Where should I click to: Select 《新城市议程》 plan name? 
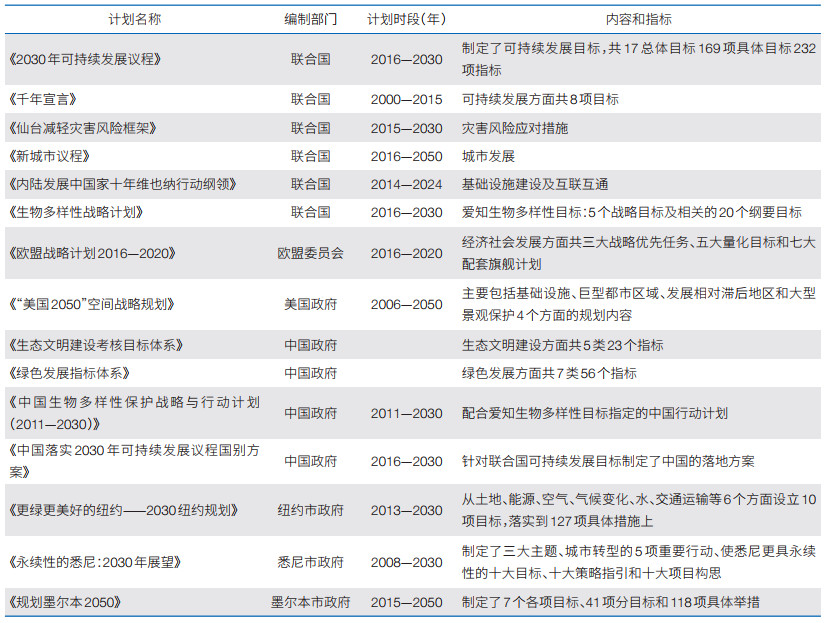(x=50, y=156)
